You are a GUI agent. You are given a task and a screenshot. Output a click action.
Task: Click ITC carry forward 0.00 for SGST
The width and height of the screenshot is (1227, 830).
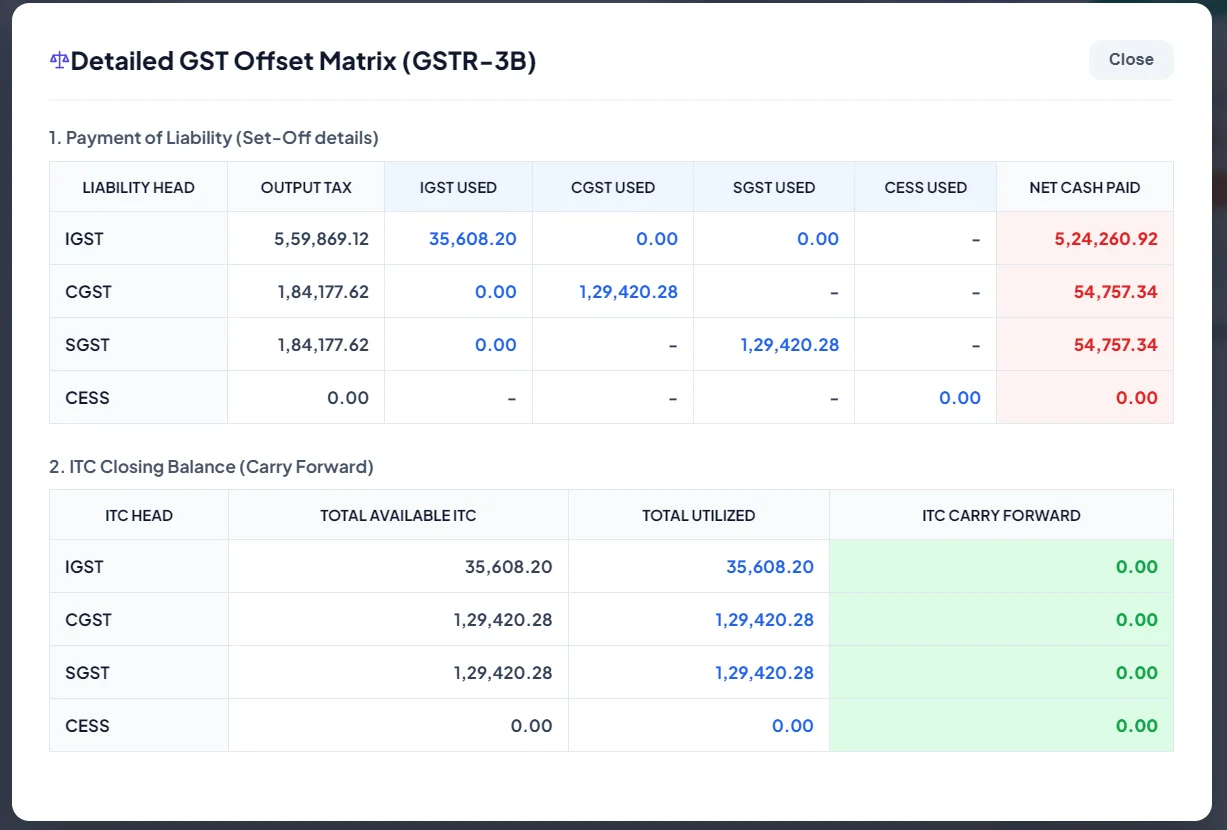tap(1137, 673)
